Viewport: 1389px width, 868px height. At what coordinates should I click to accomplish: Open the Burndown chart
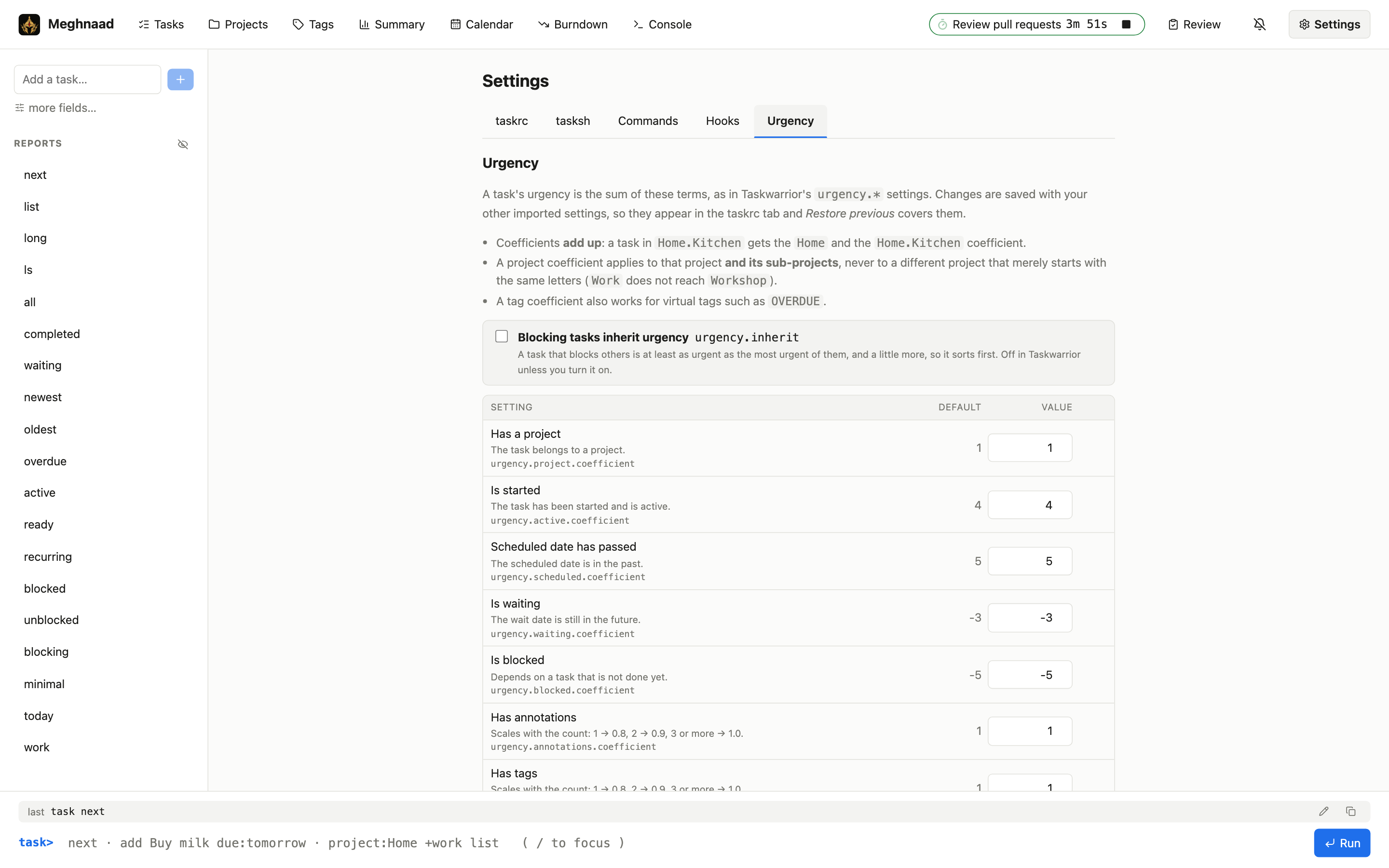click(573, 24)
